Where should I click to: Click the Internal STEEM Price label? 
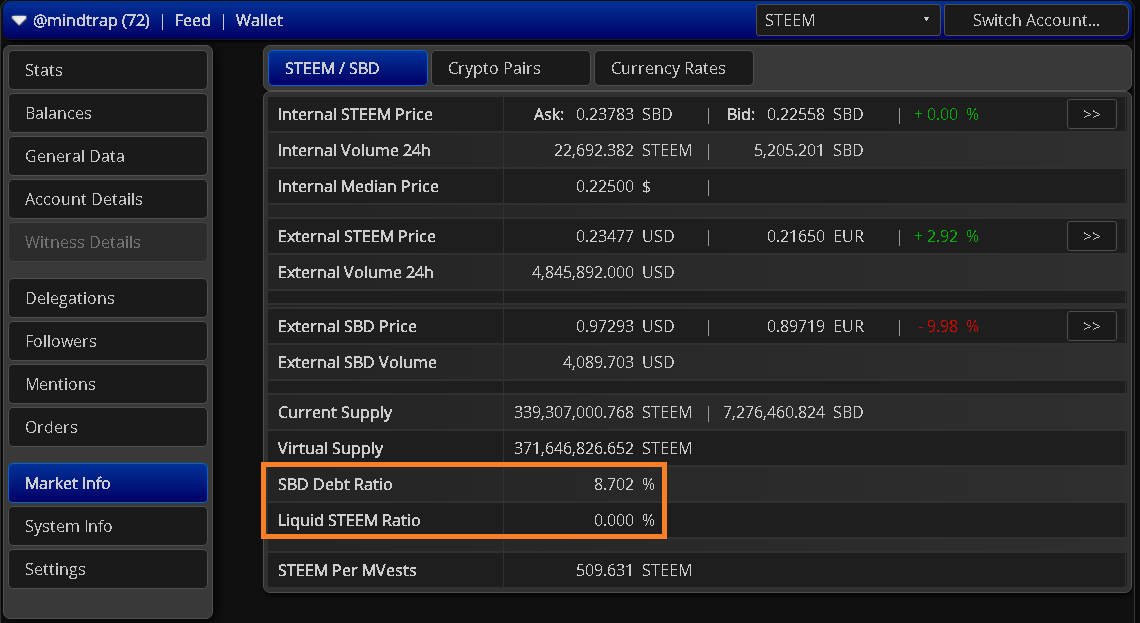point(355,114)
